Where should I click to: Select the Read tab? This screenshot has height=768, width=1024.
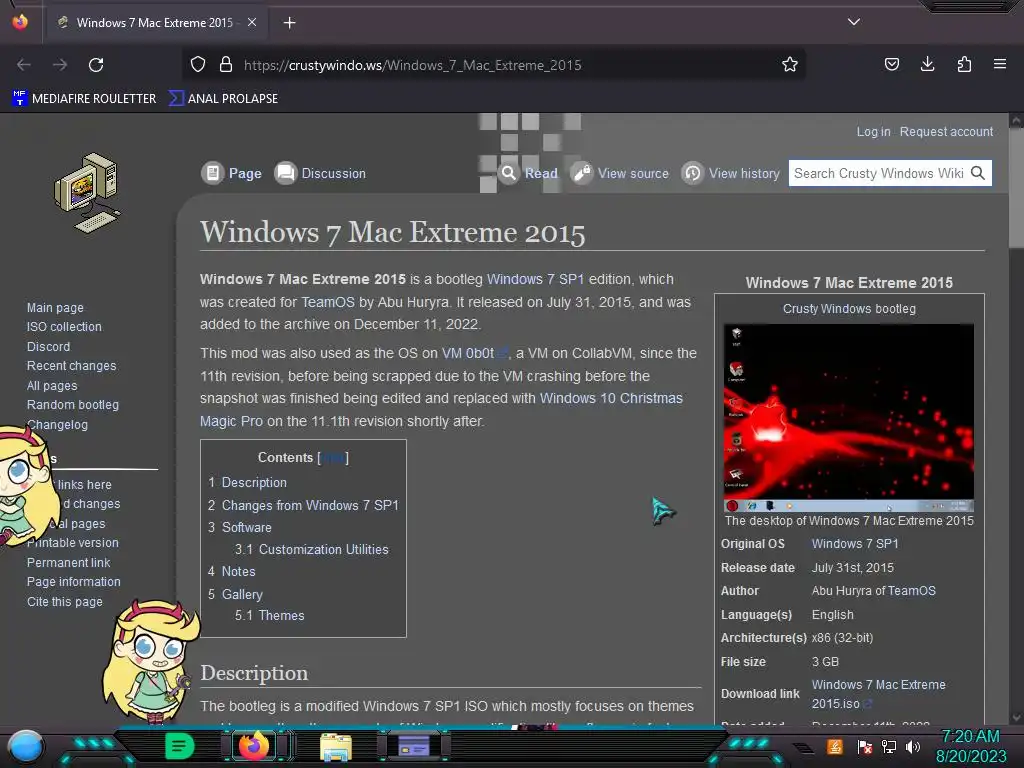[528, 173]
